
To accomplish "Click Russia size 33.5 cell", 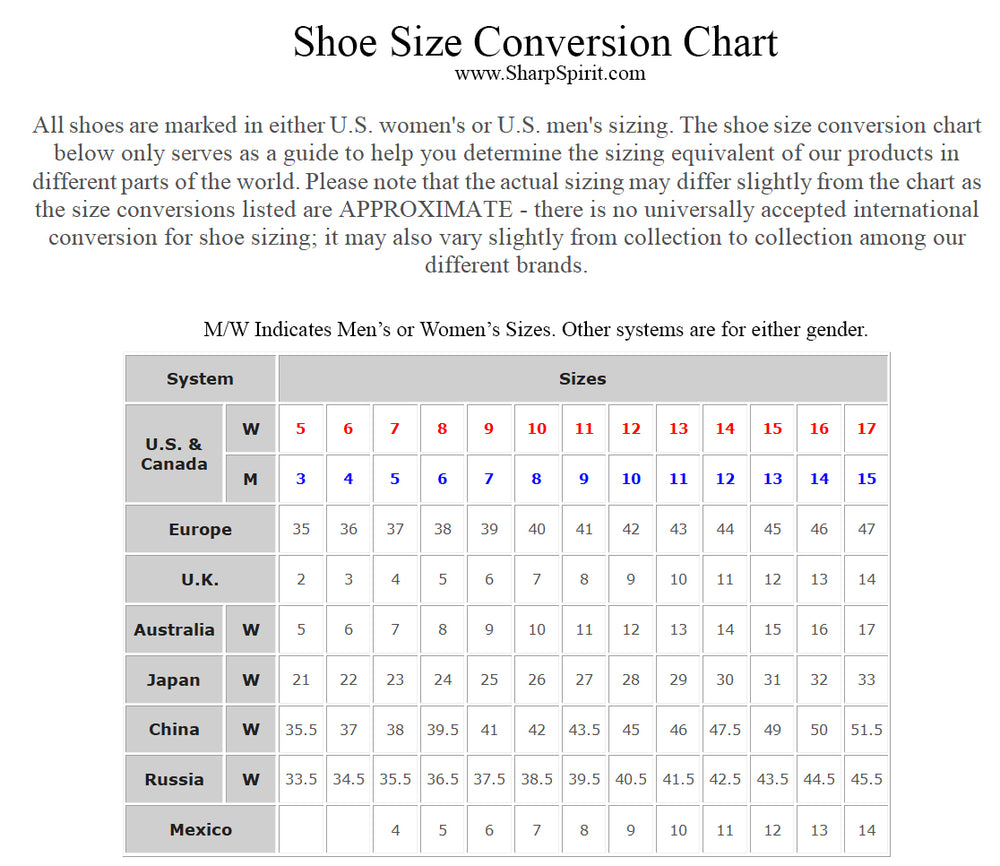I will (x=301, y=779).
